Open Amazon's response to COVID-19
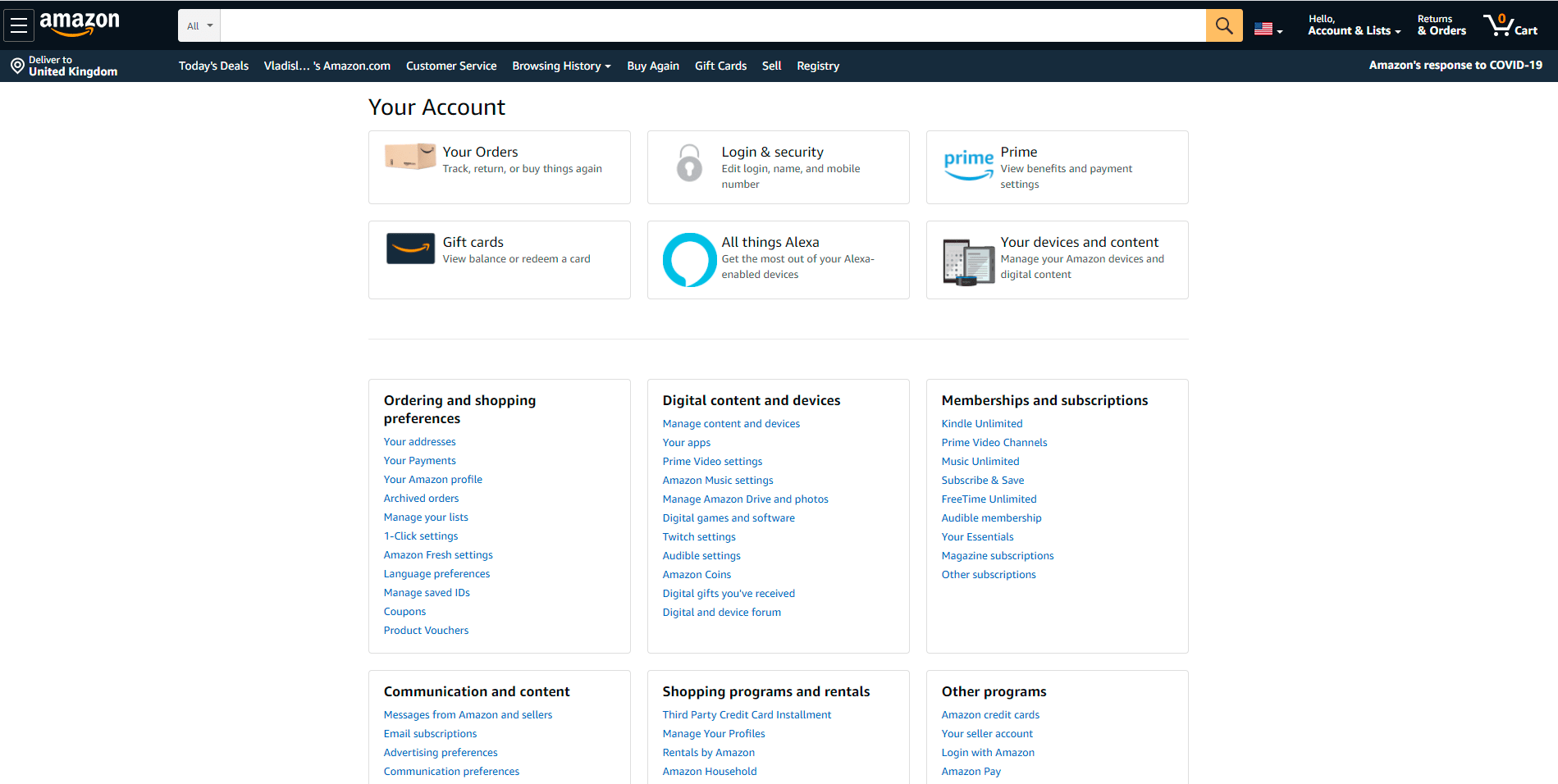Viewport: 1558px width, 784px height. [x=1455, y=65]
